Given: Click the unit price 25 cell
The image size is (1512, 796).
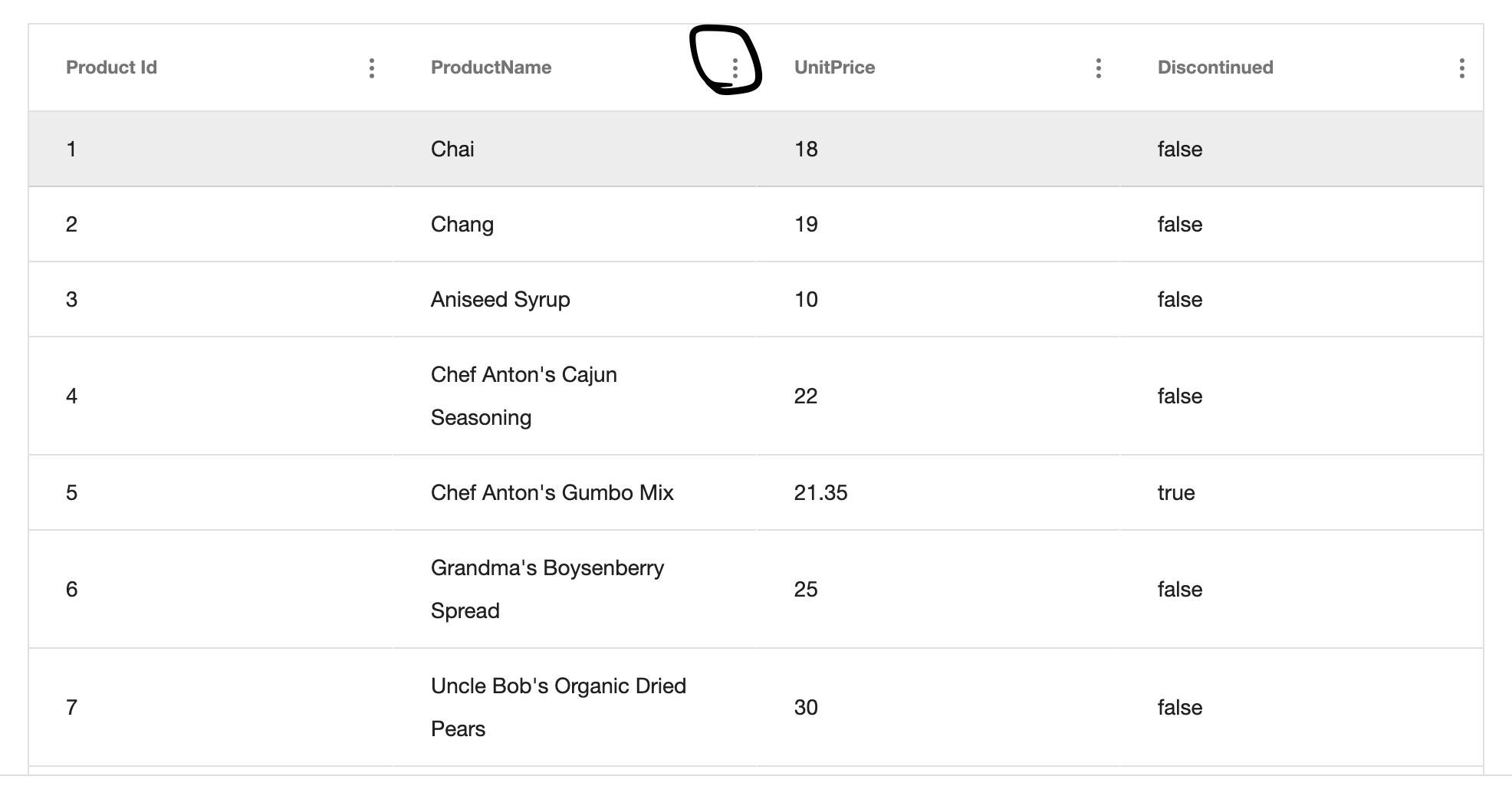Looking at the screenshot, I should 806,589.
